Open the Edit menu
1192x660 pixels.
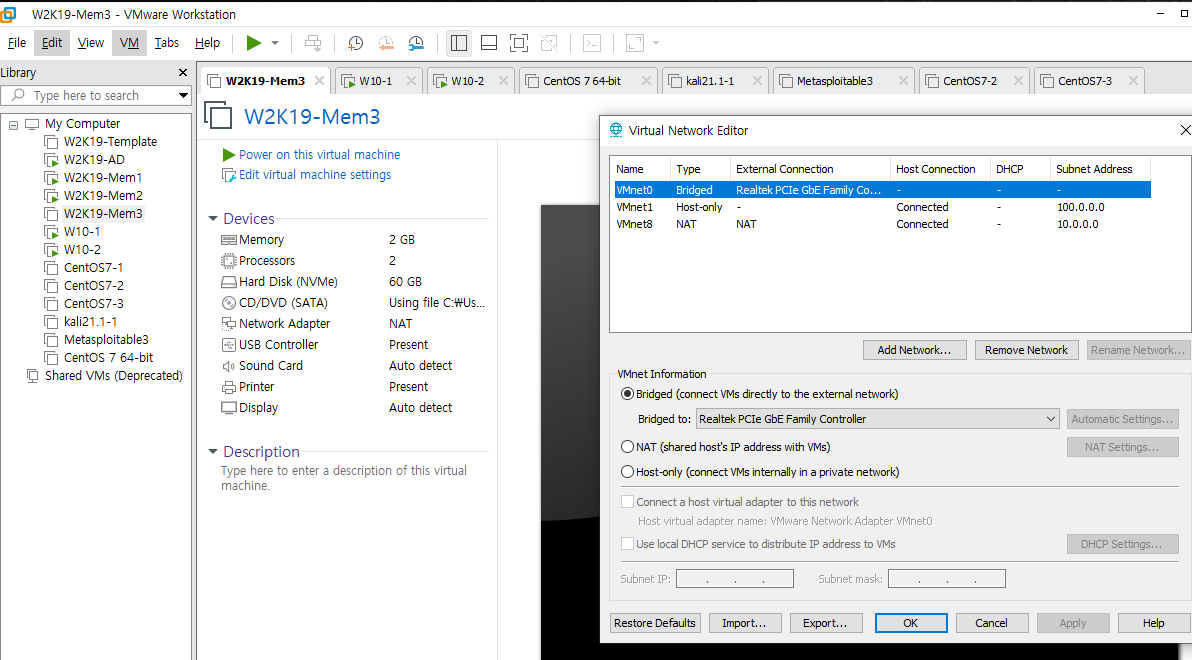(x=52, y=43)
